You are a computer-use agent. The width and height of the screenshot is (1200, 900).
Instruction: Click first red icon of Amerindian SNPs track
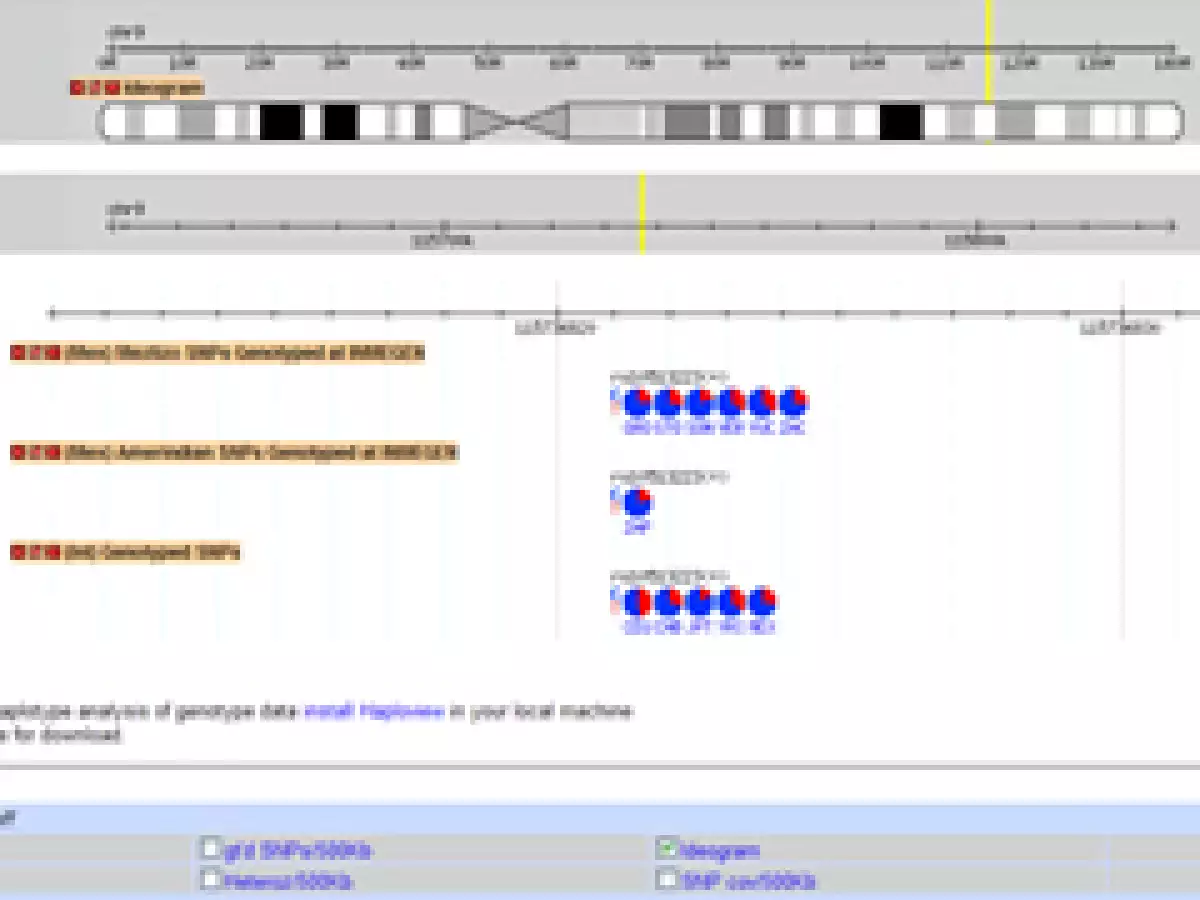tap(17, 453)
